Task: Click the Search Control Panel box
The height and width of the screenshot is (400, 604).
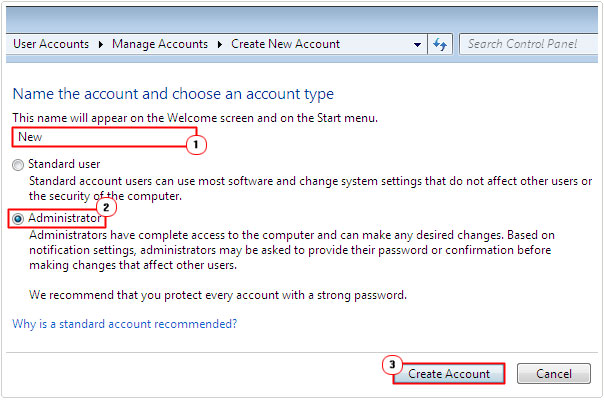Action: click(x=528, y=44)
